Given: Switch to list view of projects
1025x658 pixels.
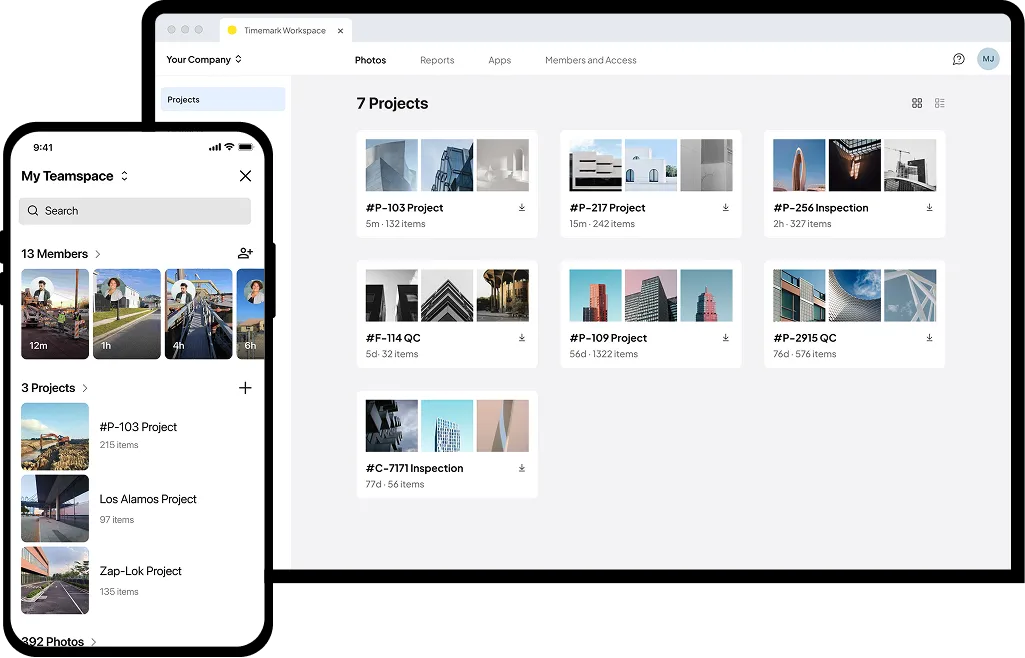Looking at the screenshot, I should click(x=940, y=103).
